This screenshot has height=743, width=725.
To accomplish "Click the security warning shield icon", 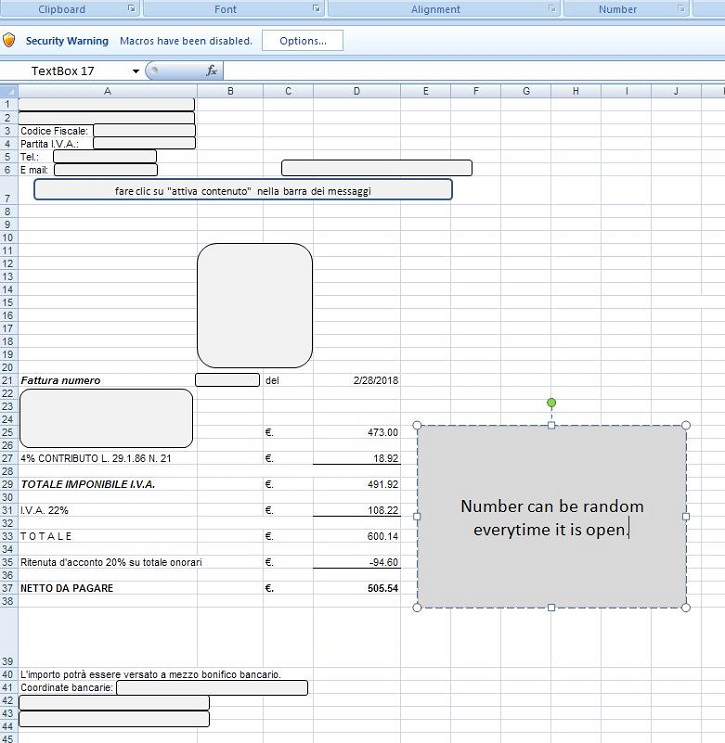I will [x=9, y=41].
